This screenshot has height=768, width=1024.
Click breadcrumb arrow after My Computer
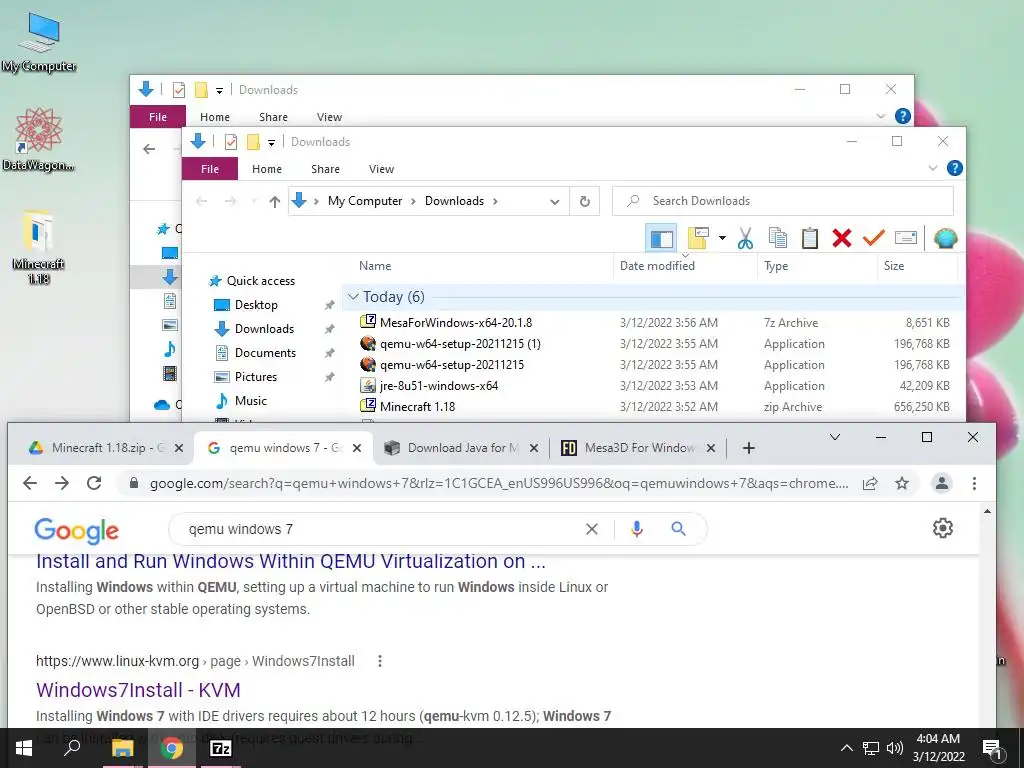click(413, 201)
